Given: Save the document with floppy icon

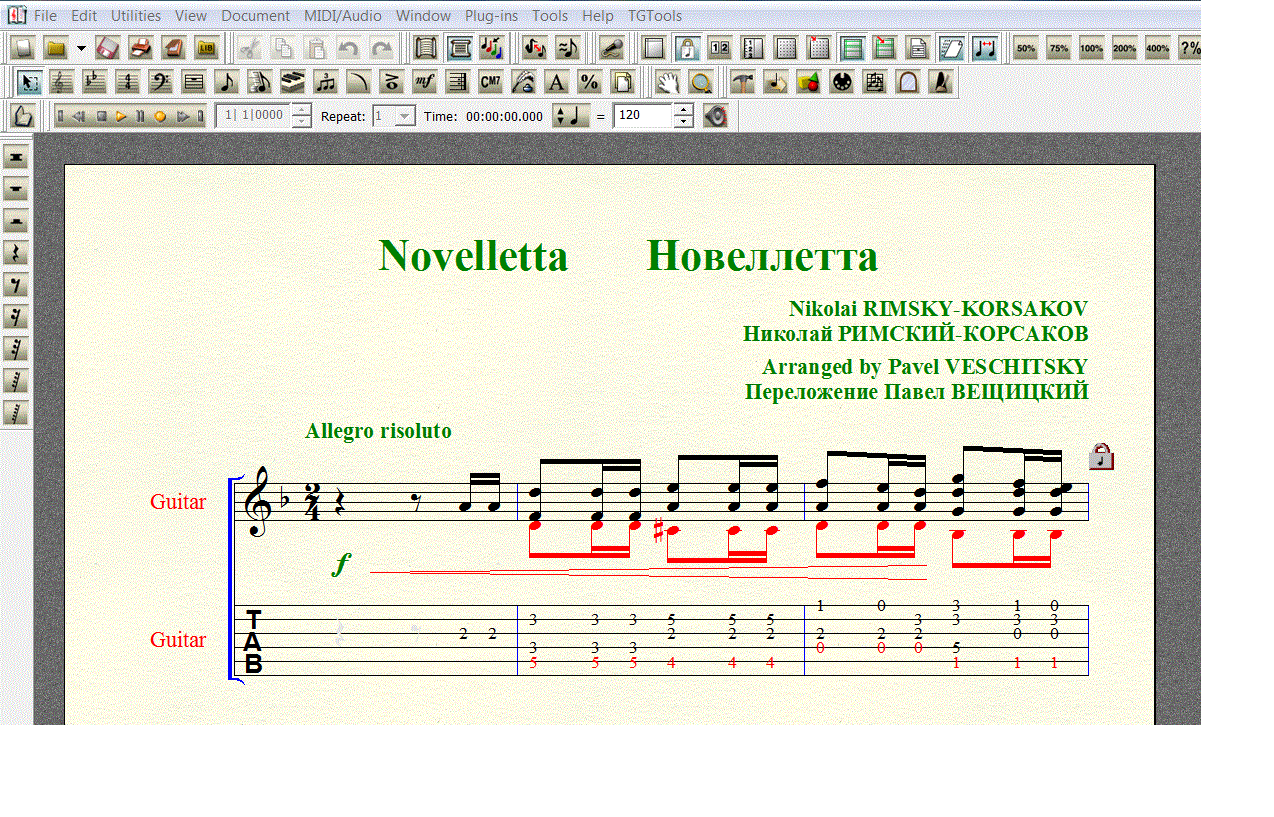Looking at the screenshot, I should coord(106,48).
